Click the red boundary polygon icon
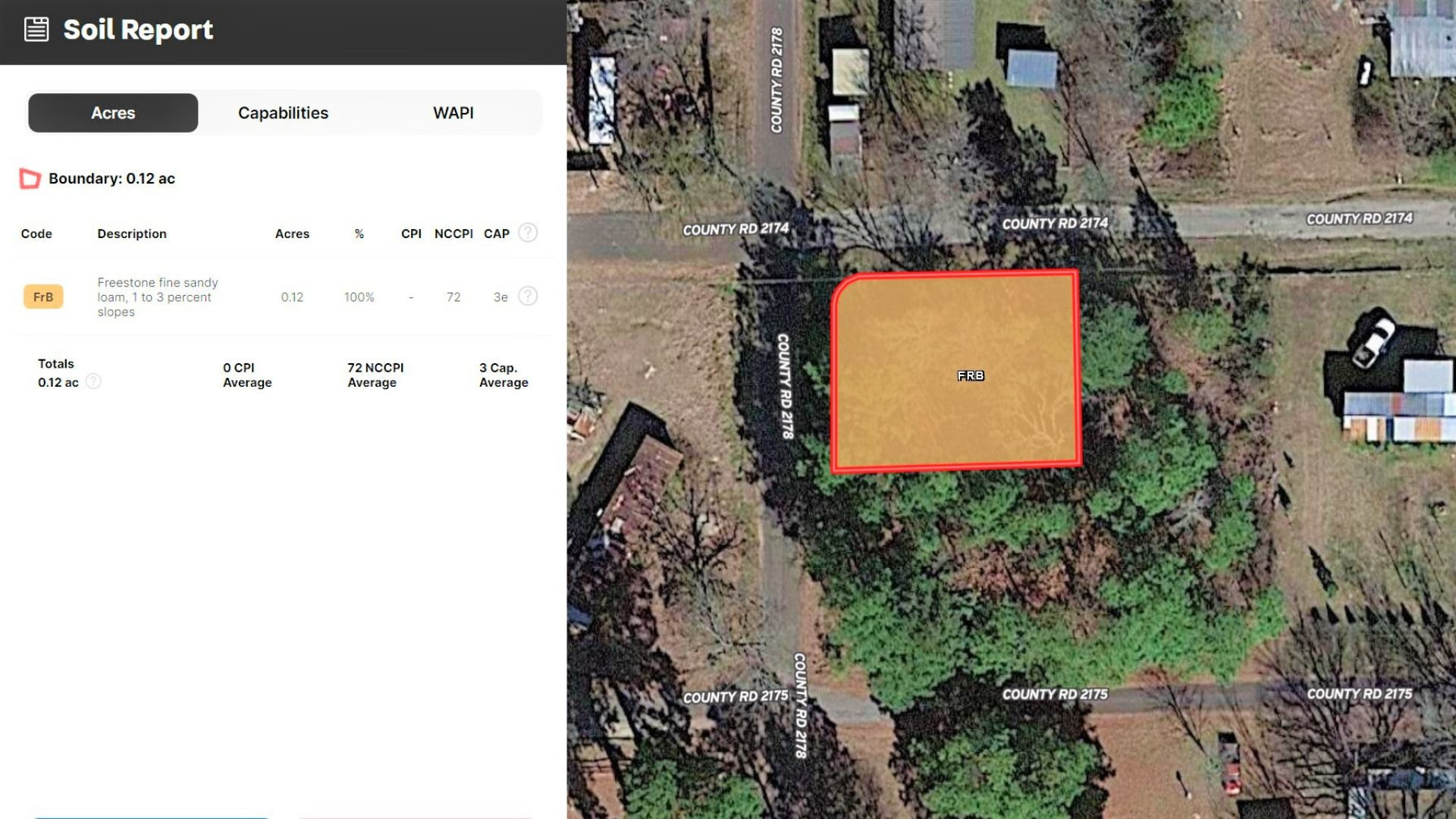The width and height of the screenshot is (1456, 819). tap(30, 179)
